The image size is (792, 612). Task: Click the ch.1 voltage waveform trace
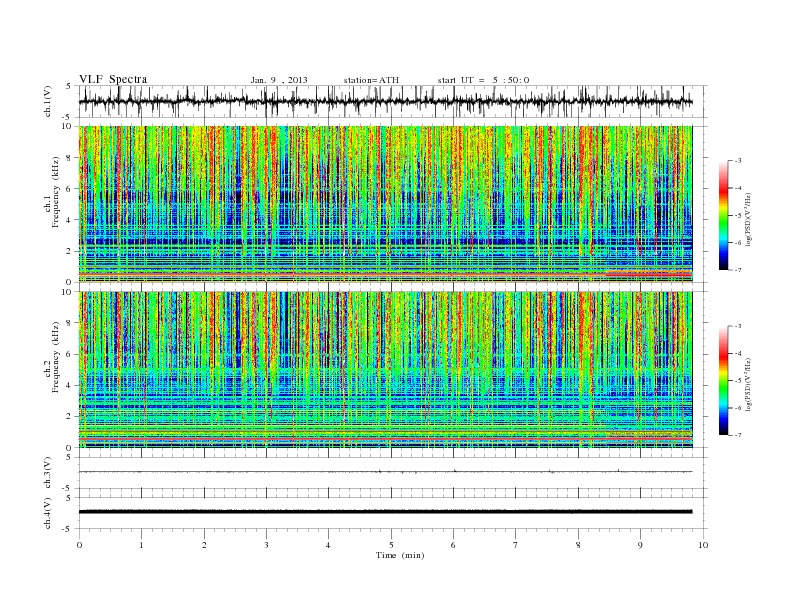coord(385,101)
